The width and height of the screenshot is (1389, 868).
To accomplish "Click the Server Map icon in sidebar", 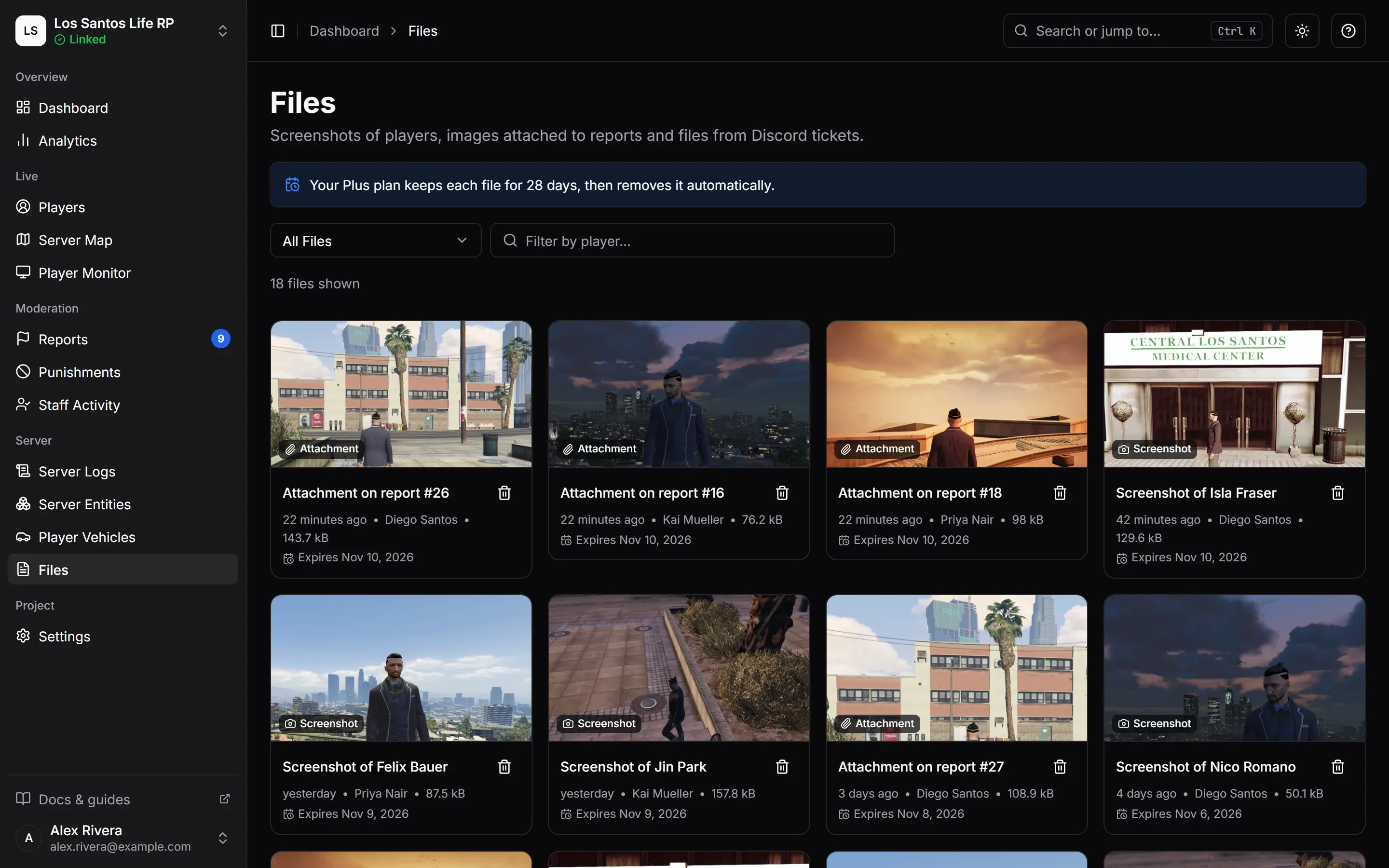I will pyautogui.click(x=23, y=239).
